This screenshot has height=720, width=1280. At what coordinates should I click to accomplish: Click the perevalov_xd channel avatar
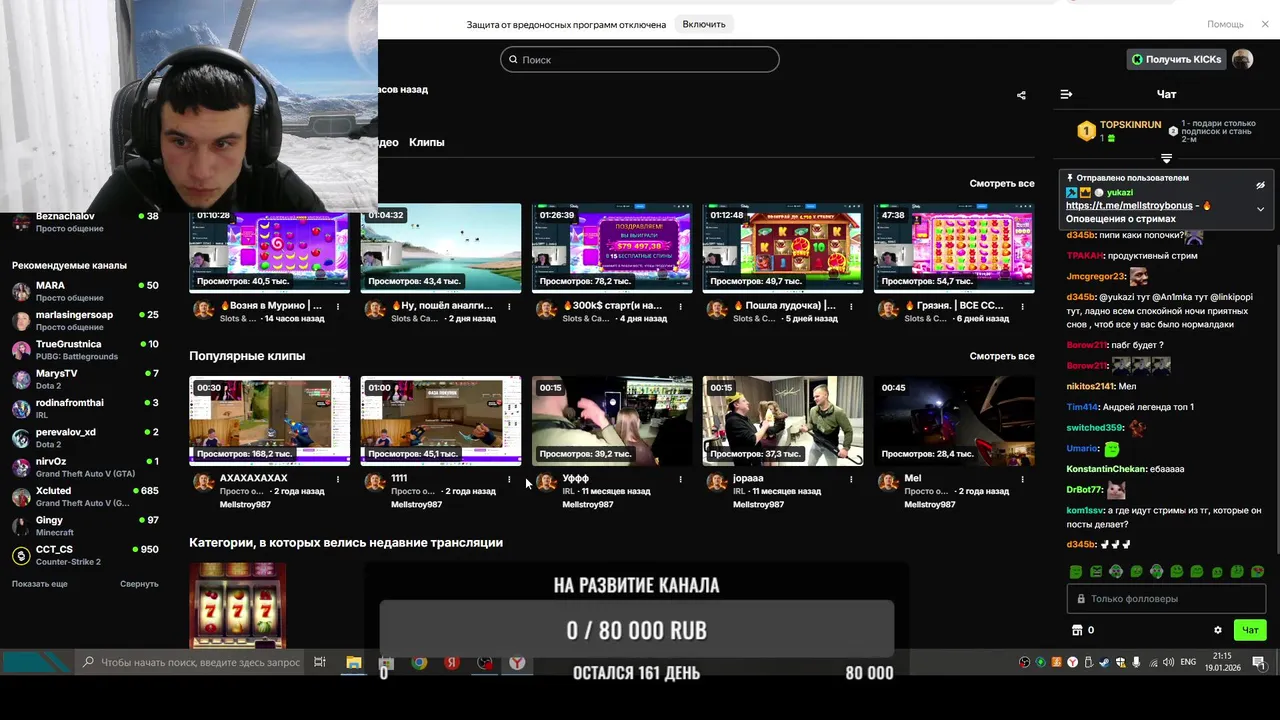21,438
